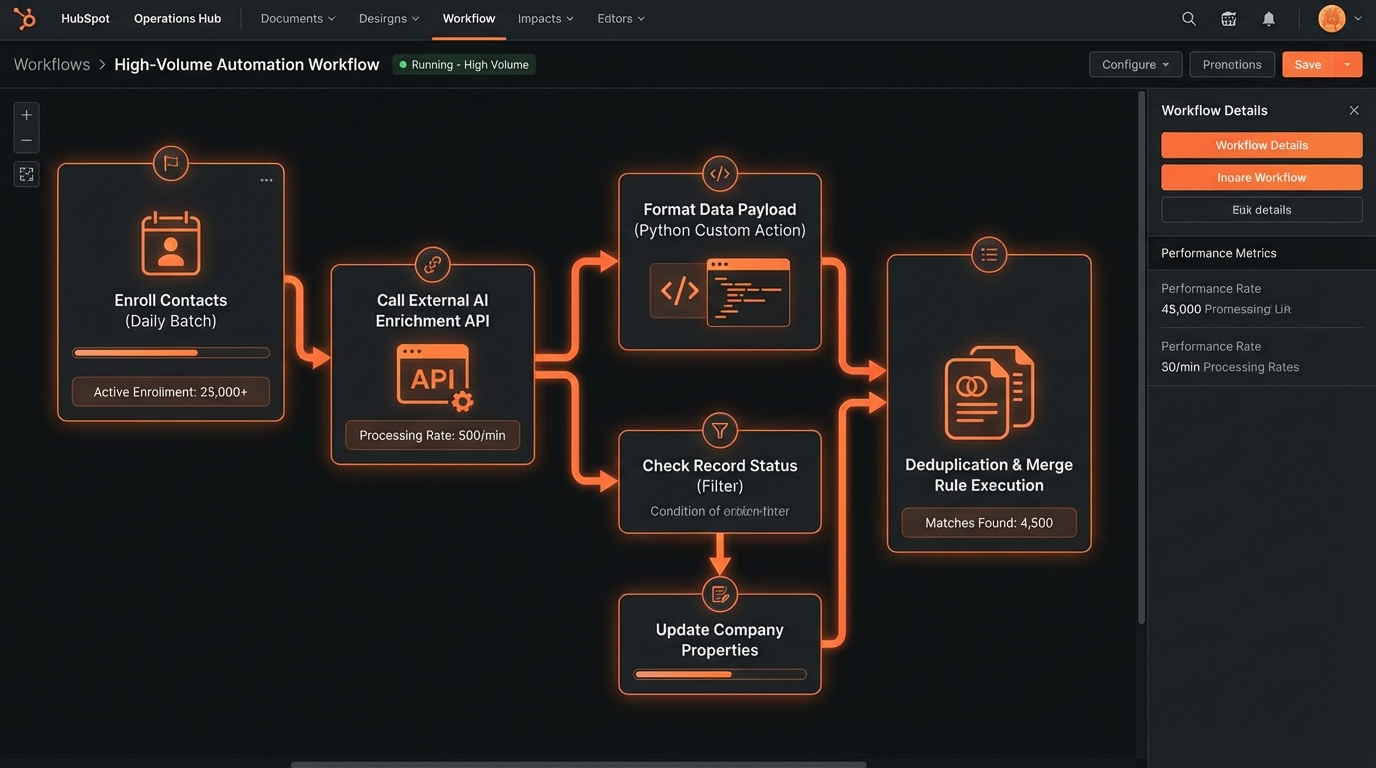
Task: Click the code icon above Format Data Payload
Action: click(x=719, y=174)
